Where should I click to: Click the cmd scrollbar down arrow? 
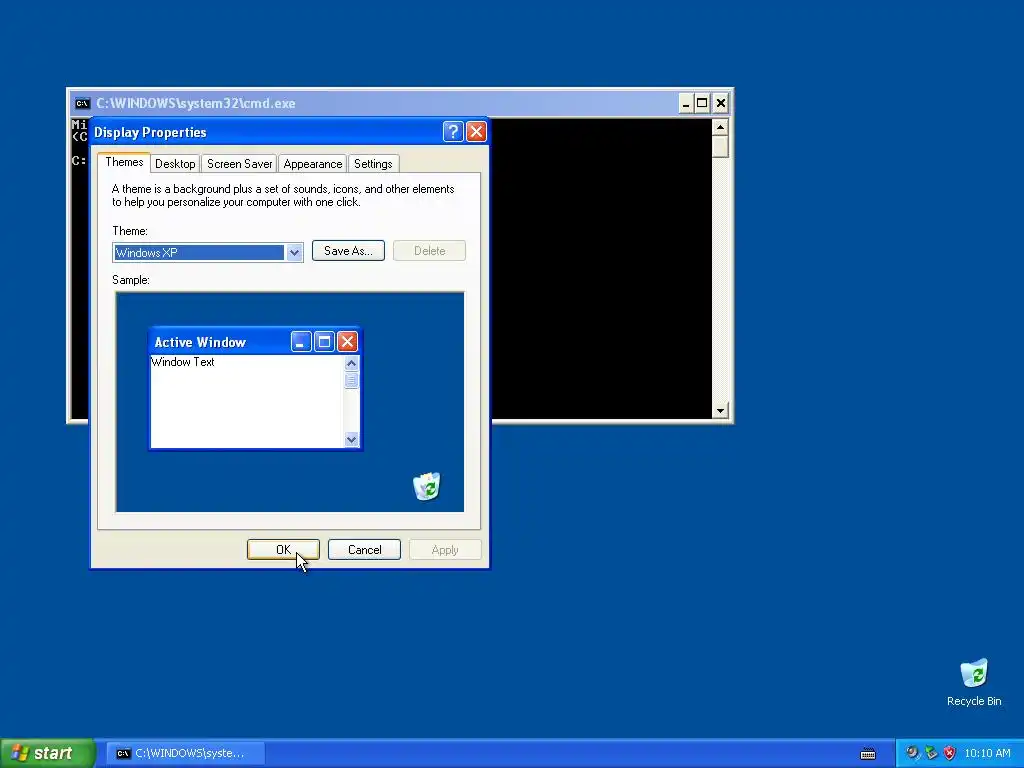tap(720, 411)
